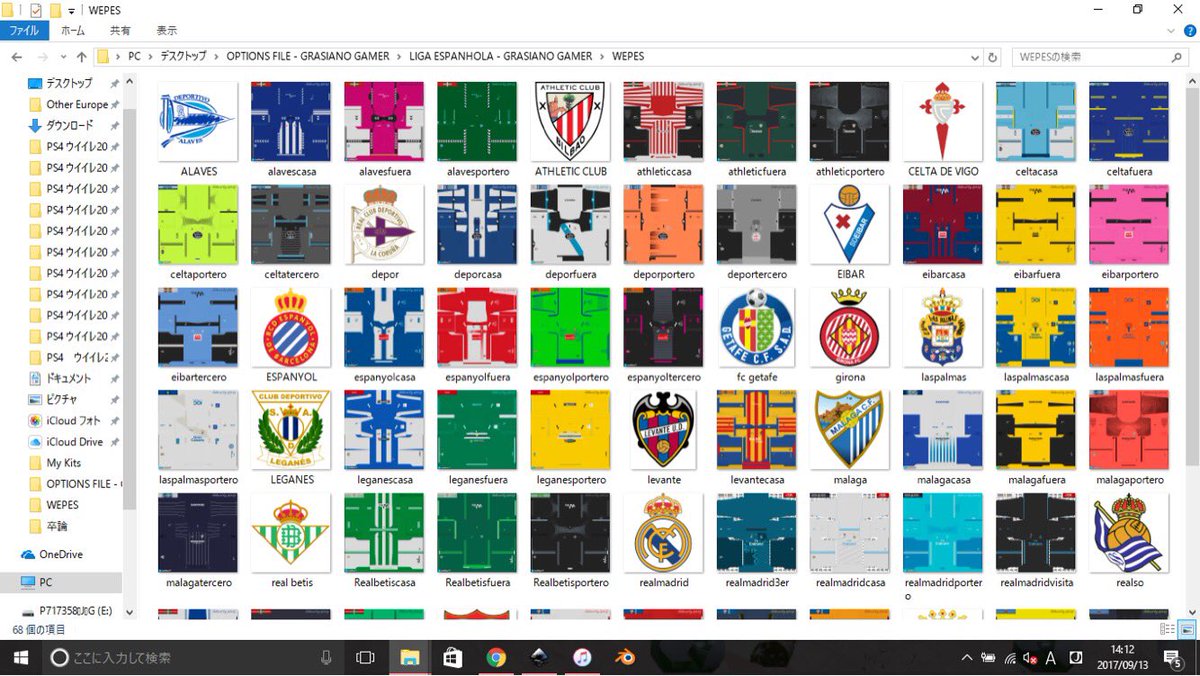Open the recent locations dropdown
Viewport: 1200px width, 676px height.
[x=63, y=57]
